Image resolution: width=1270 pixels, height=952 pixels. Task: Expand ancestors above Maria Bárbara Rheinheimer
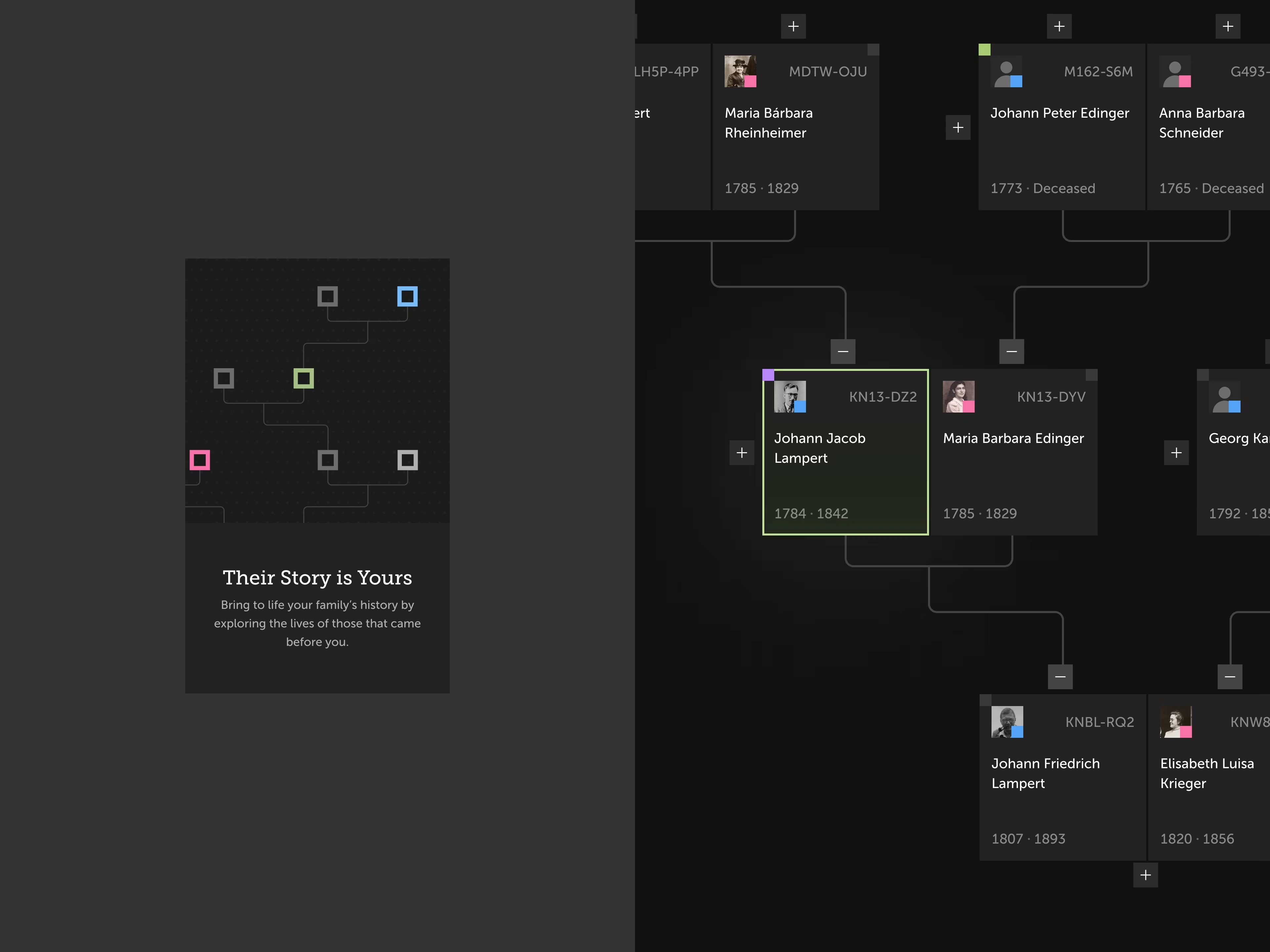coord(793,26)
